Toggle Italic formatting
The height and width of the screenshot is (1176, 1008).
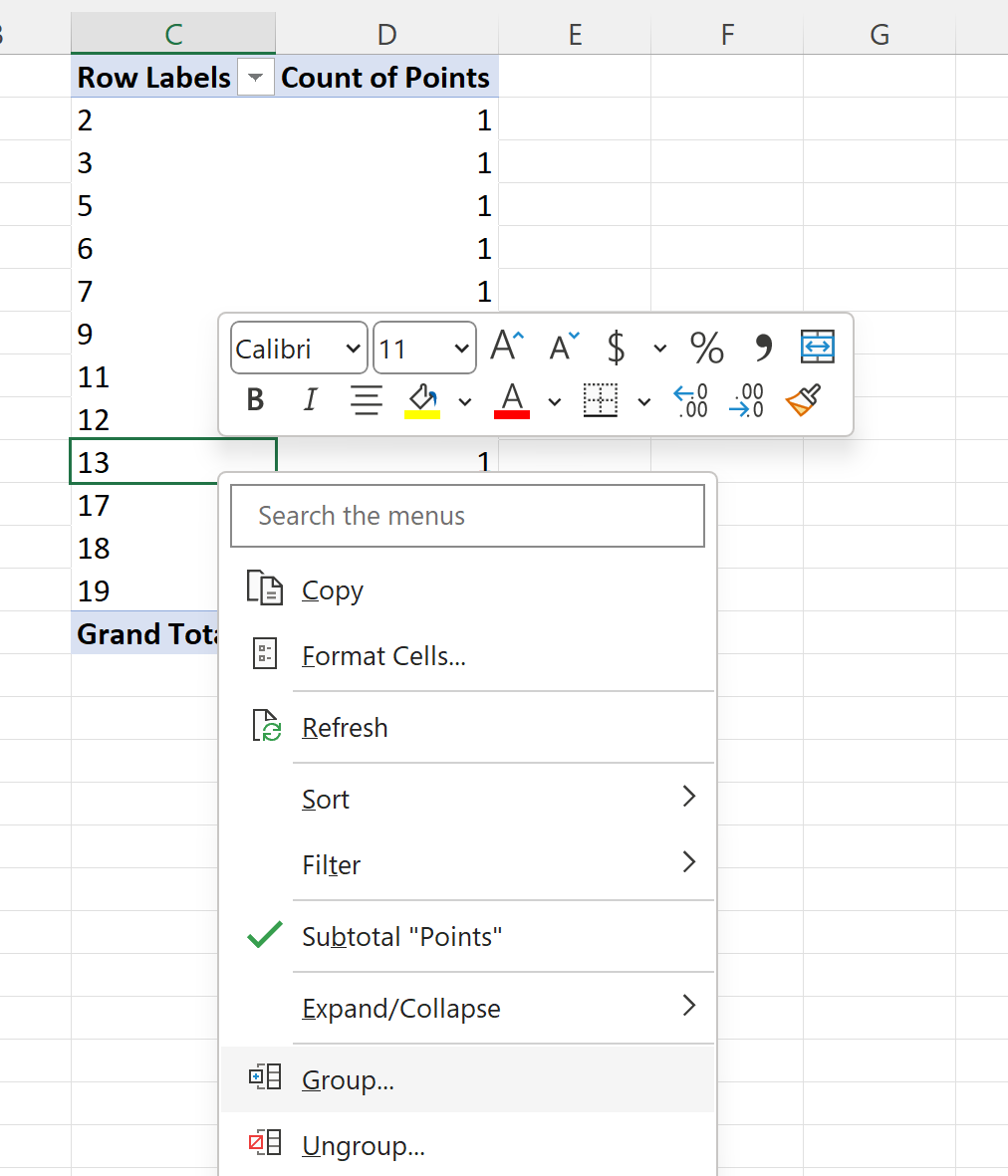tap(310, 399)
